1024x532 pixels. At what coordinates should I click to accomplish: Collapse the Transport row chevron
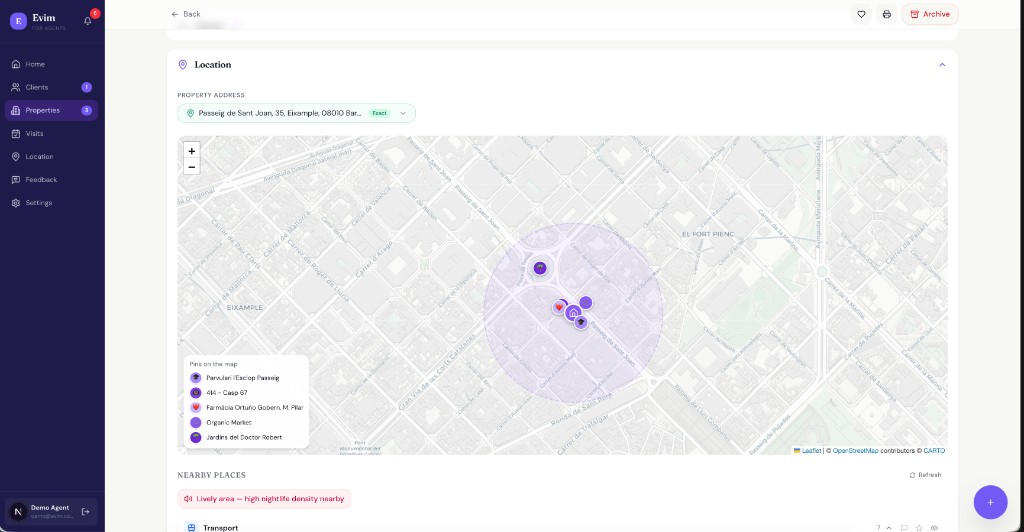(889, 527)
